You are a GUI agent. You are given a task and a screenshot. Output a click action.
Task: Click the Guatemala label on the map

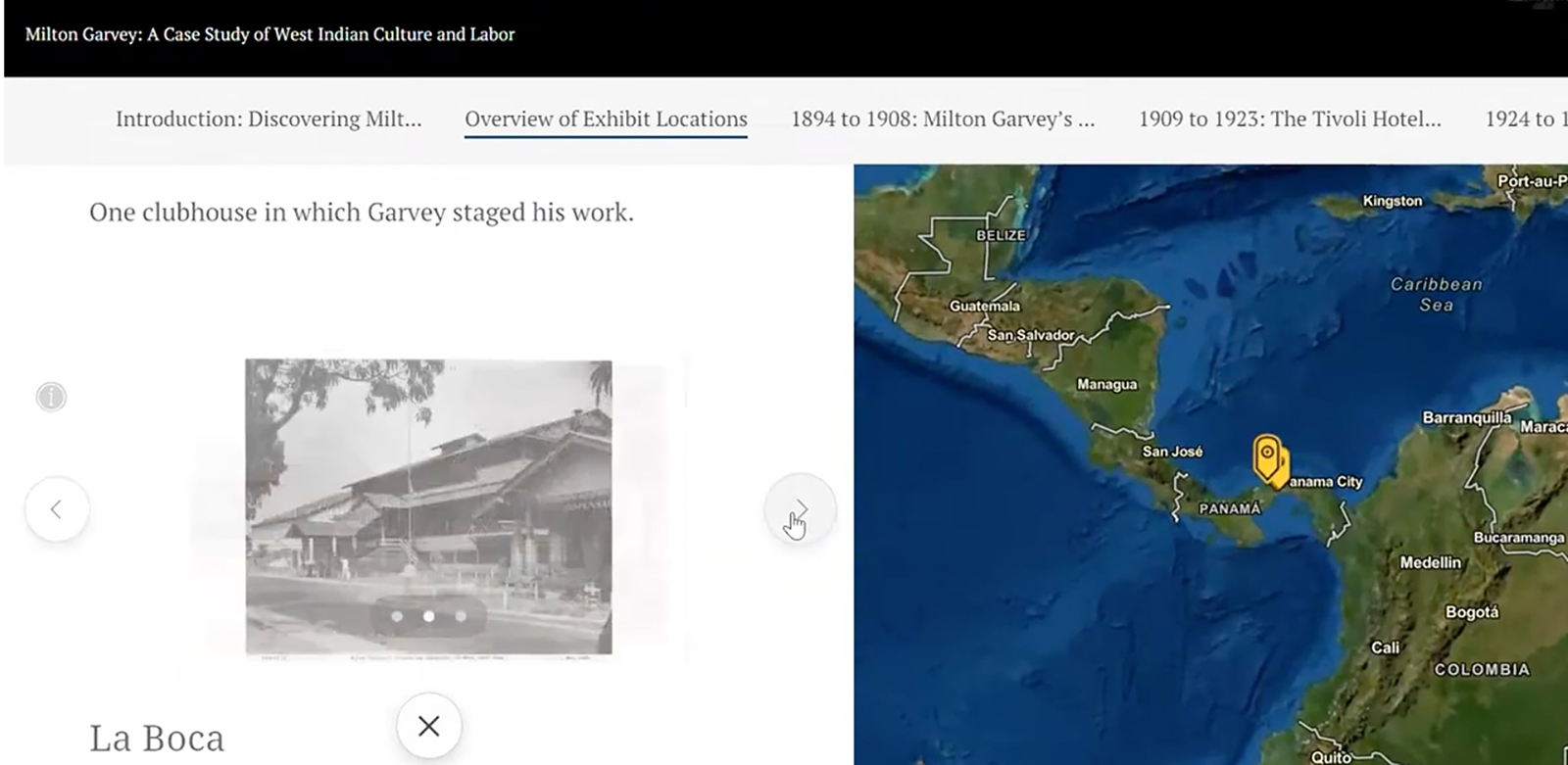pyautogui.click(x=985, y=306)
